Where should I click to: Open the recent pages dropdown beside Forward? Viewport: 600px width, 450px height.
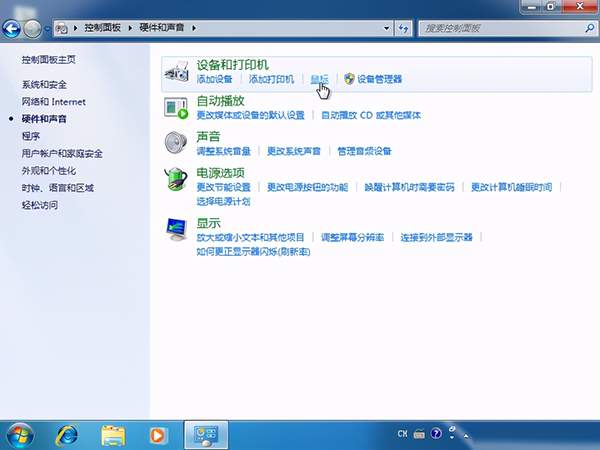click(47, 29)
